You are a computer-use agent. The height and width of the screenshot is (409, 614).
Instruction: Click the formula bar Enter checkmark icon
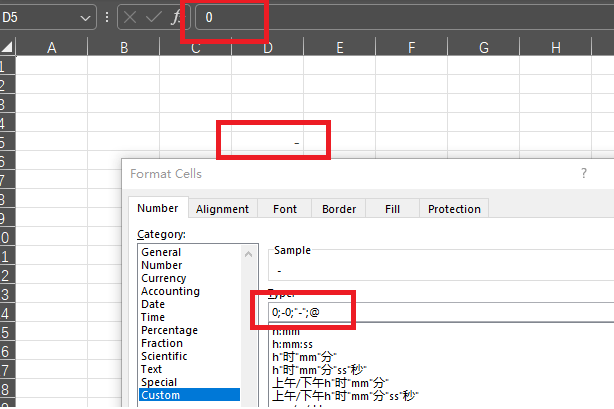tap(153, 17)
